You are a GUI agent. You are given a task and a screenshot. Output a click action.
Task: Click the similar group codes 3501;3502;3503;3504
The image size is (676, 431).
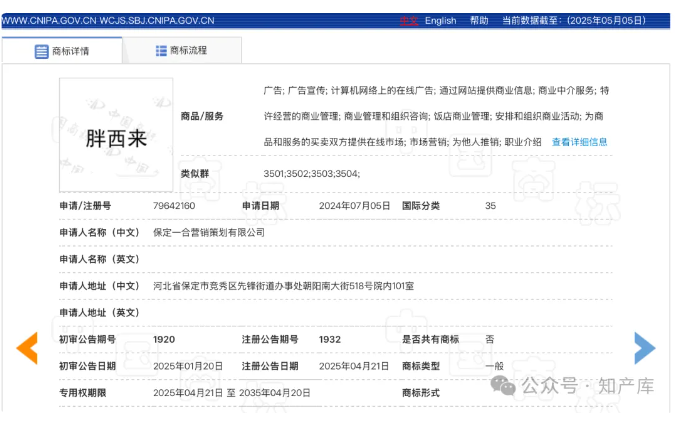[x=311, y=174]
